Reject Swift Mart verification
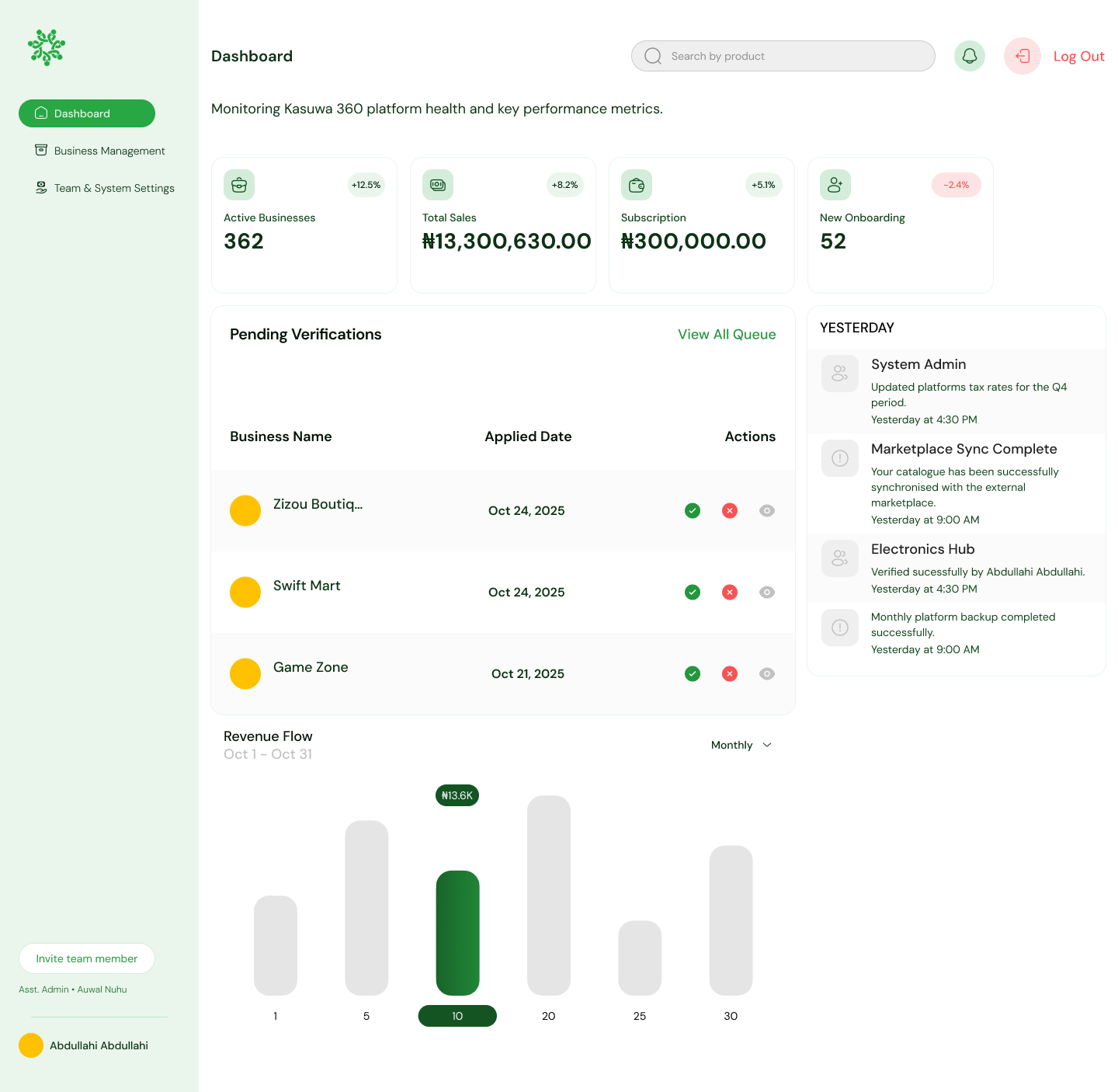Image resolution: width=1118 pixels, height=1092 pixels. (x=730, y=592)
